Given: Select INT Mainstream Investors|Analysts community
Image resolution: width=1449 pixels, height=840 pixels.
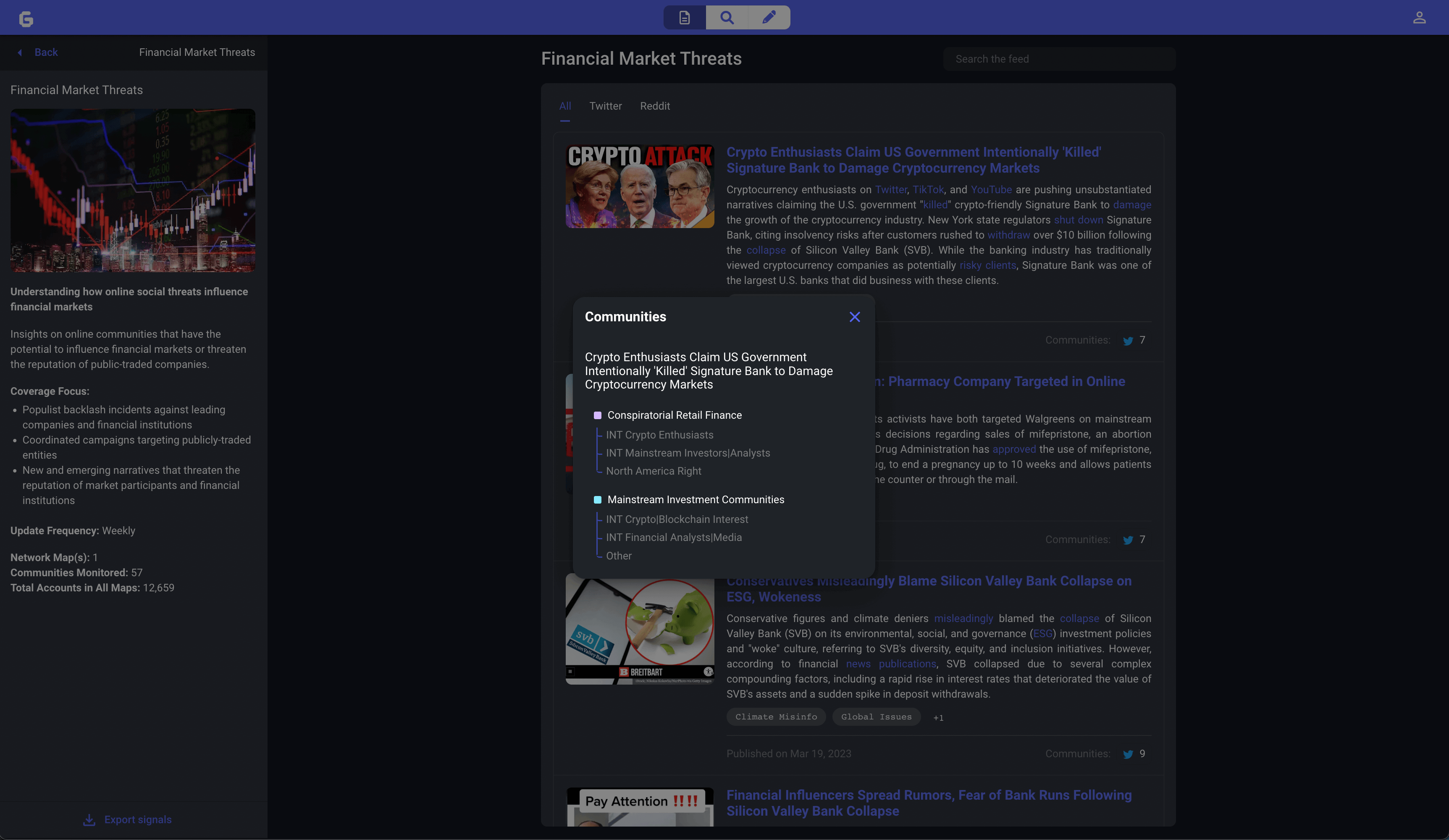Looking at the screenshot, I should 688,453.
